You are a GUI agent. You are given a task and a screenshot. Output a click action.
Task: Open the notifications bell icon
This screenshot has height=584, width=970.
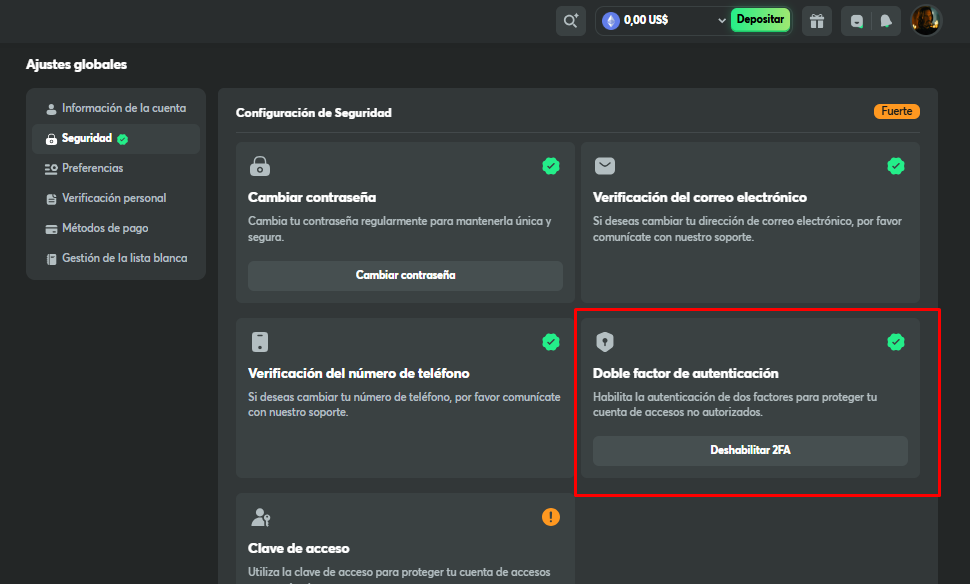point(884,19)
